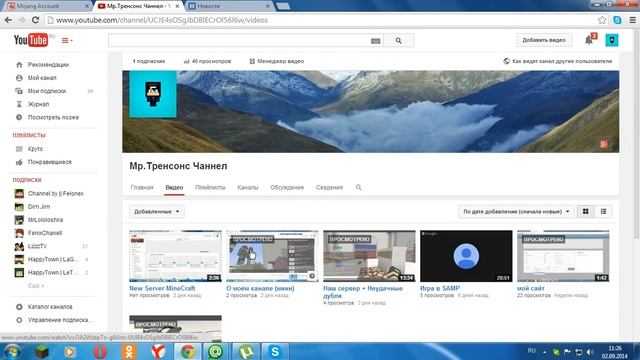Open the Обсуждение tab
Screen dimensions: 640x360
coord(287,187)
